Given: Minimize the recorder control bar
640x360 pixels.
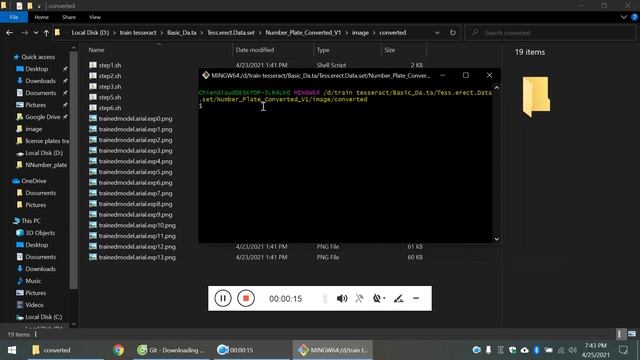Looking at the screenshot, I should 416,298.
